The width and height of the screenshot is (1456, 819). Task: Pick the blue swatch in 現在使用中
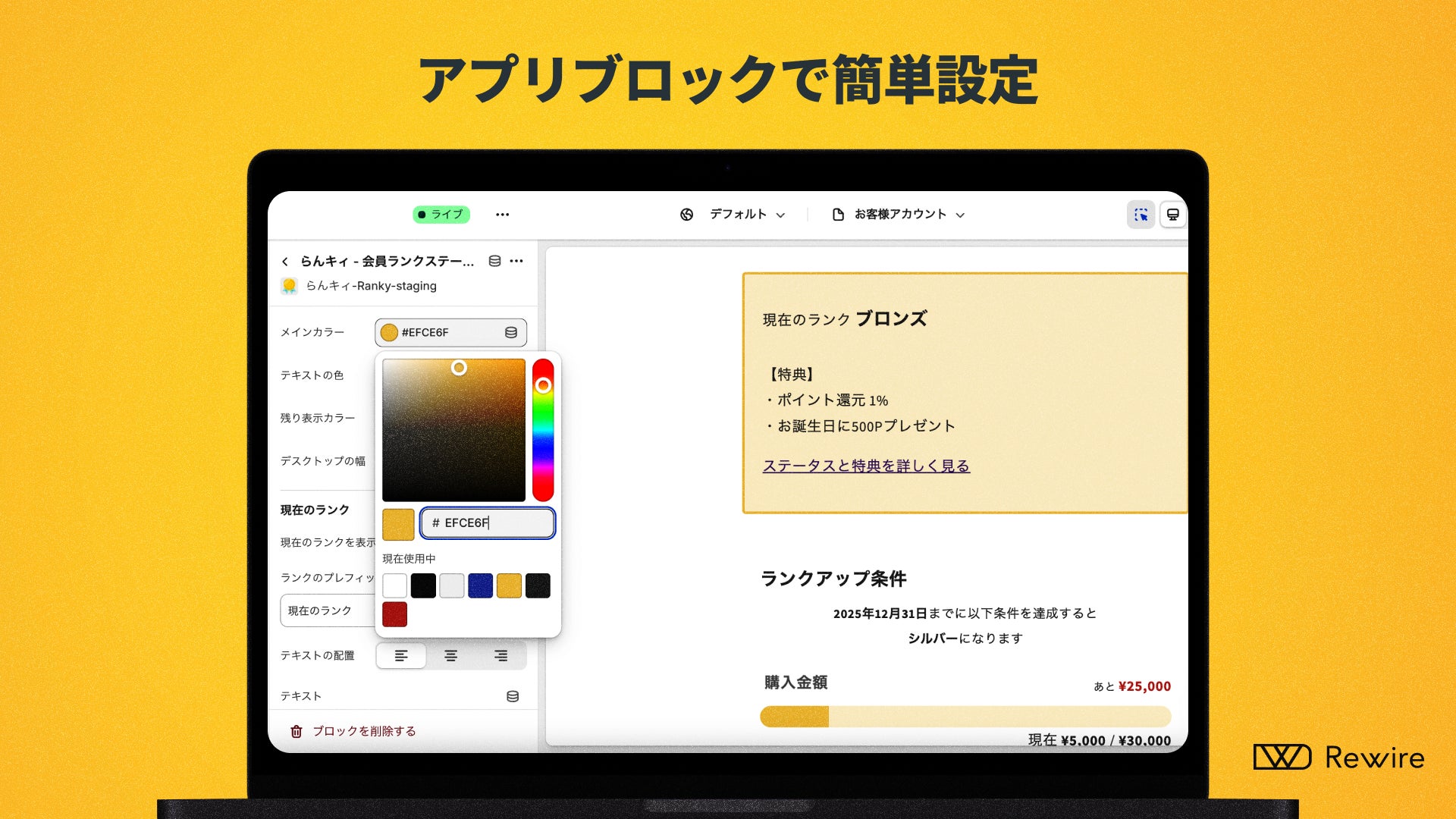[x=480, y=585]
